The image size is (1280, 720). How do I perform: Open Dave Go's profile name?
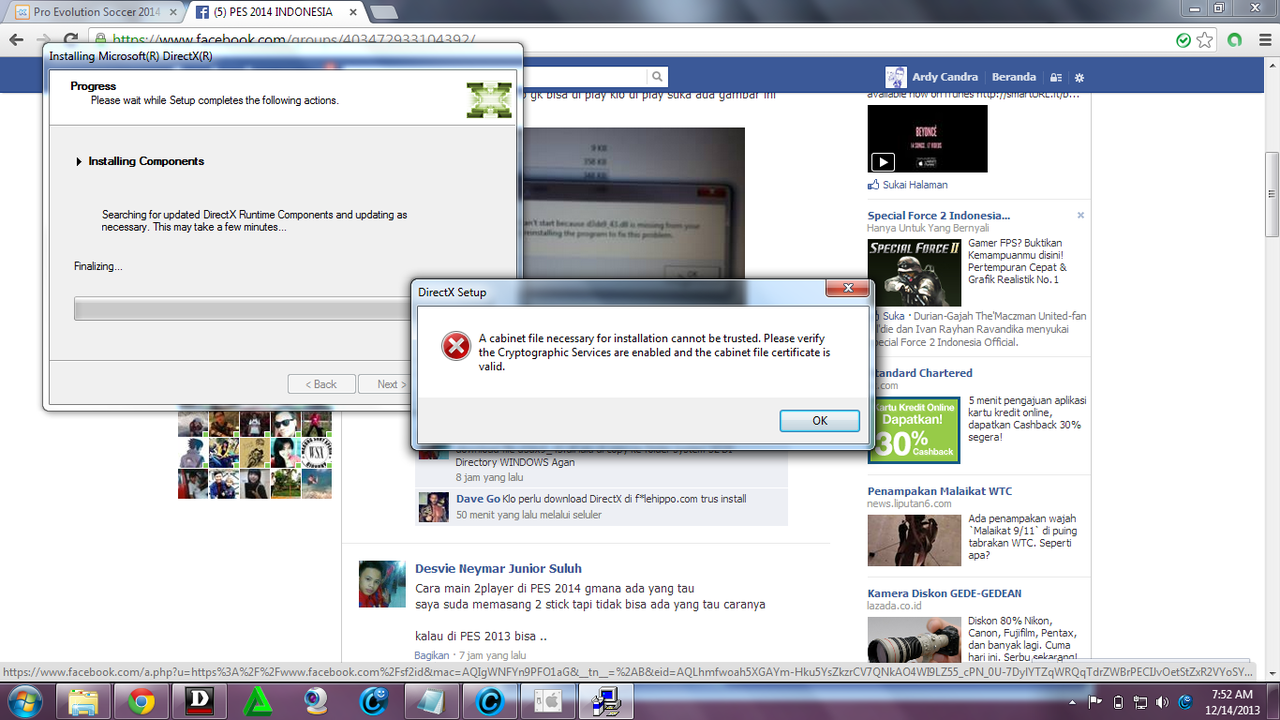pyautogui.click(x=478, y=499)
